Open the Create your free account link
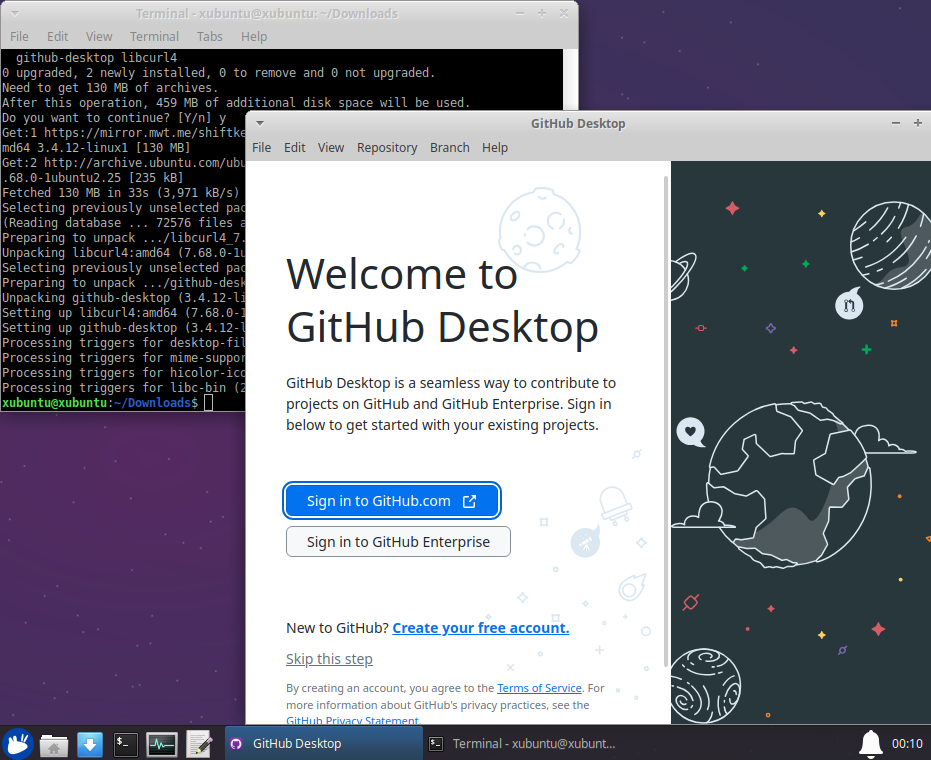This screenshot has height=760, width=931. tap(480, 627)
